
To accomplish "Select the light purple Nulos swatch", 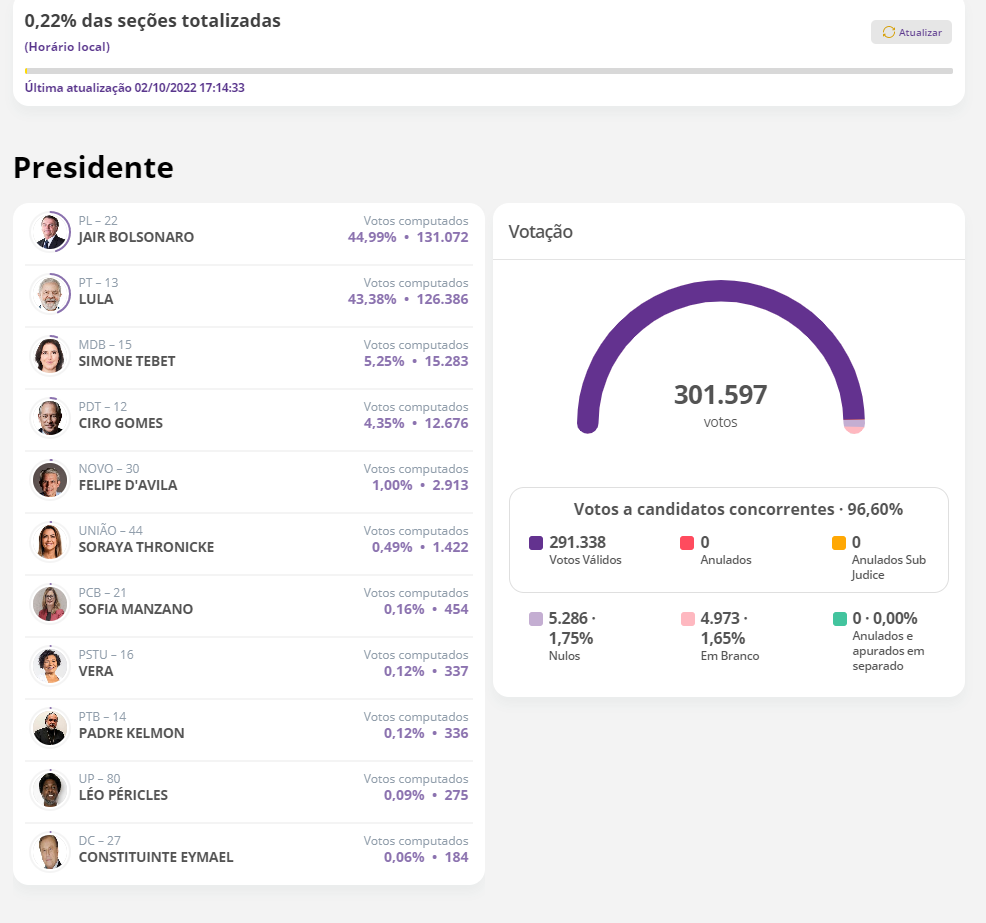I will 536,619.
